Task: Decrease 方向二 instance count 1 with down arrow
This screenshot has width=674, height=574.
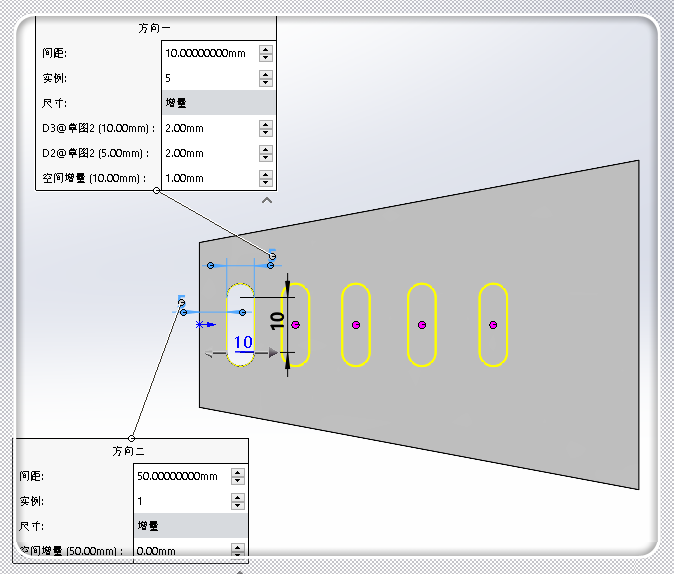Action: coord(238,505)
